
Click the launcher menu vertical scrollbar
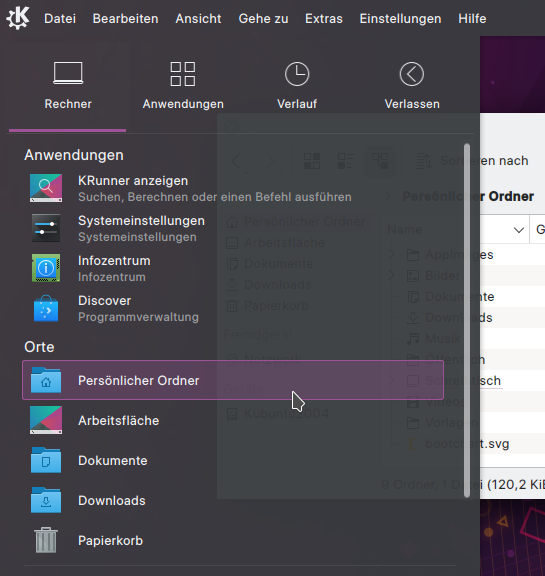coord(467,320)
